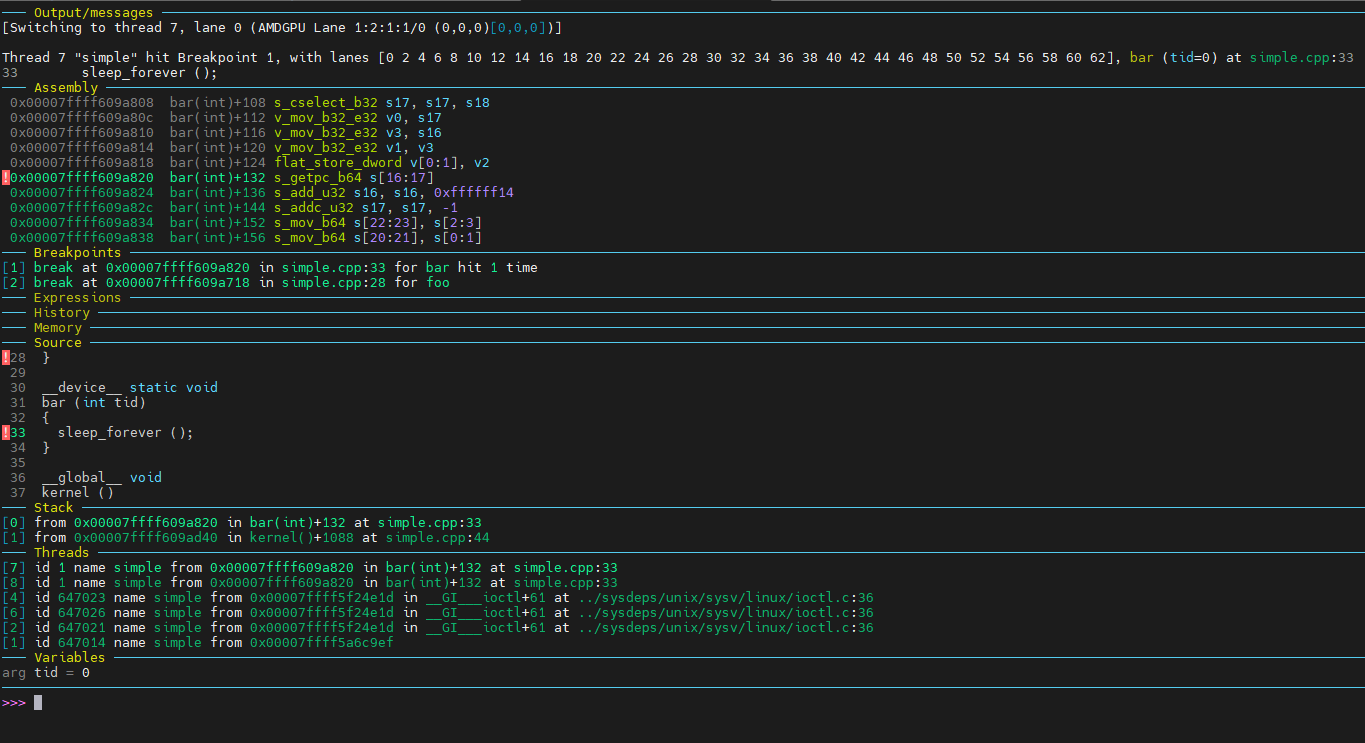The width and height of the screenshot is (1365, 743).
Task: Click the 'tid = 0' argument in Variables
Action: [61, 673]
